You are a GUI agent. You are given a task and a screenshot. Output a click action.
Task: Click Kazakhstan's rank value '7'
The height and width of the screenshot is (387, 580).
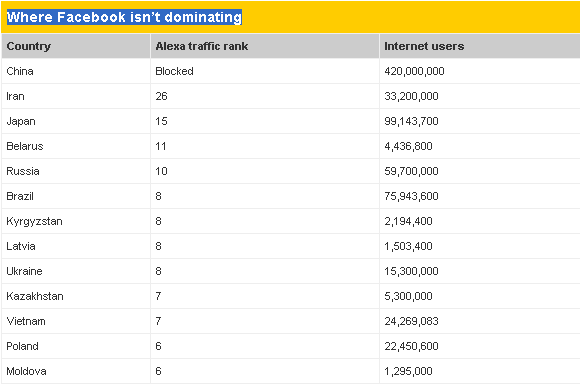point(158,296)
